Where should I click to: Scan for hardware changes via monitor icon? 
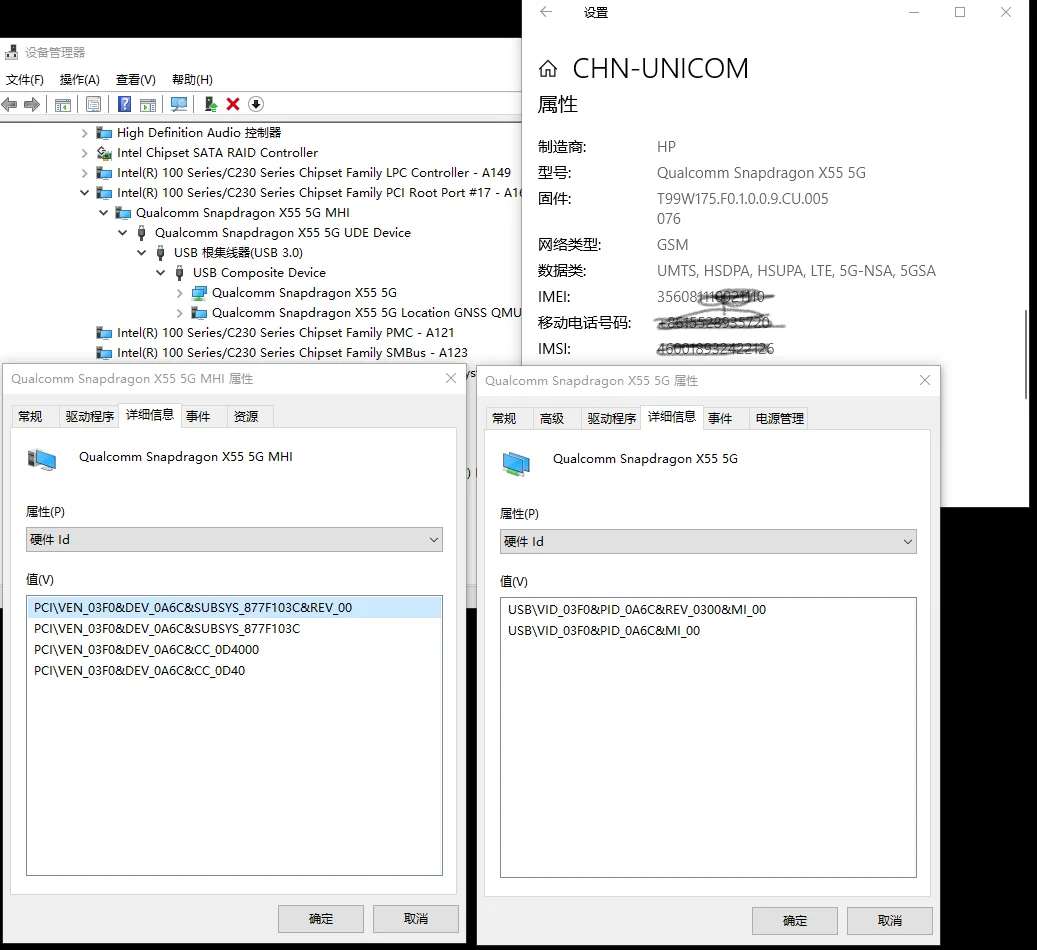179,104
